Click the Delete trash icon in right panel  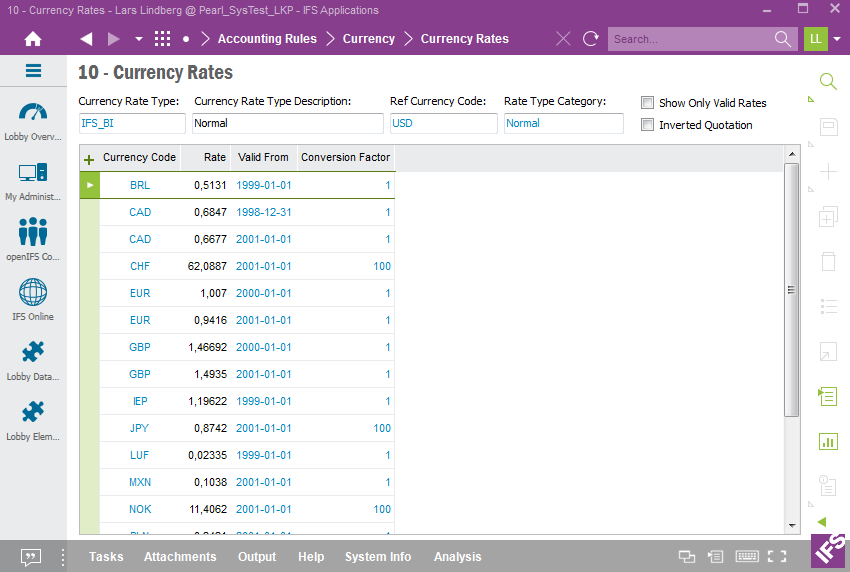[x=828, y=262]
